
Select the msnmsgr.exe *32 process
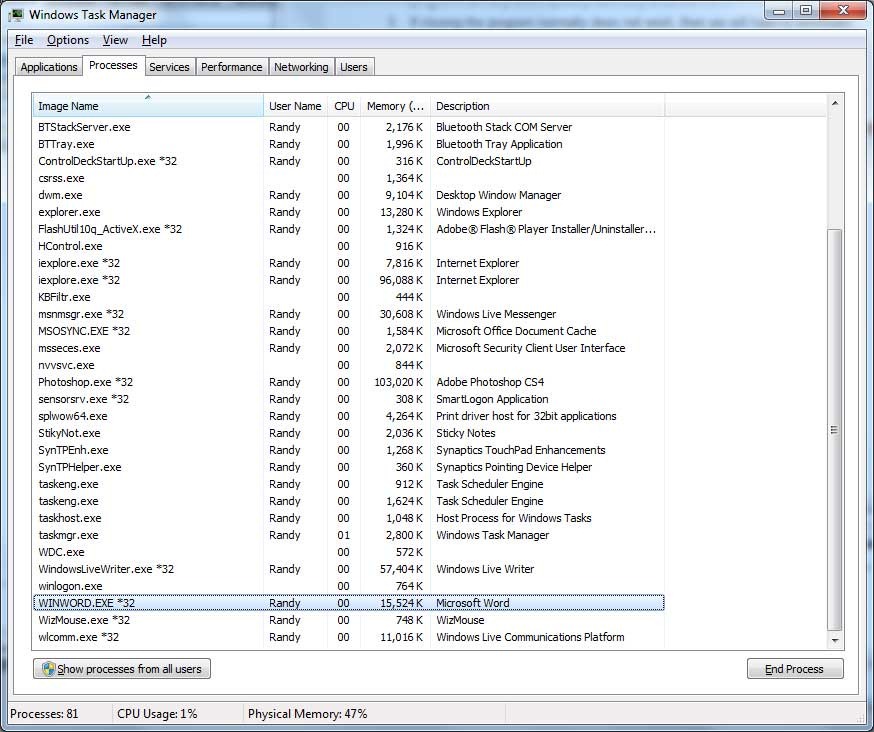(348, 314)
